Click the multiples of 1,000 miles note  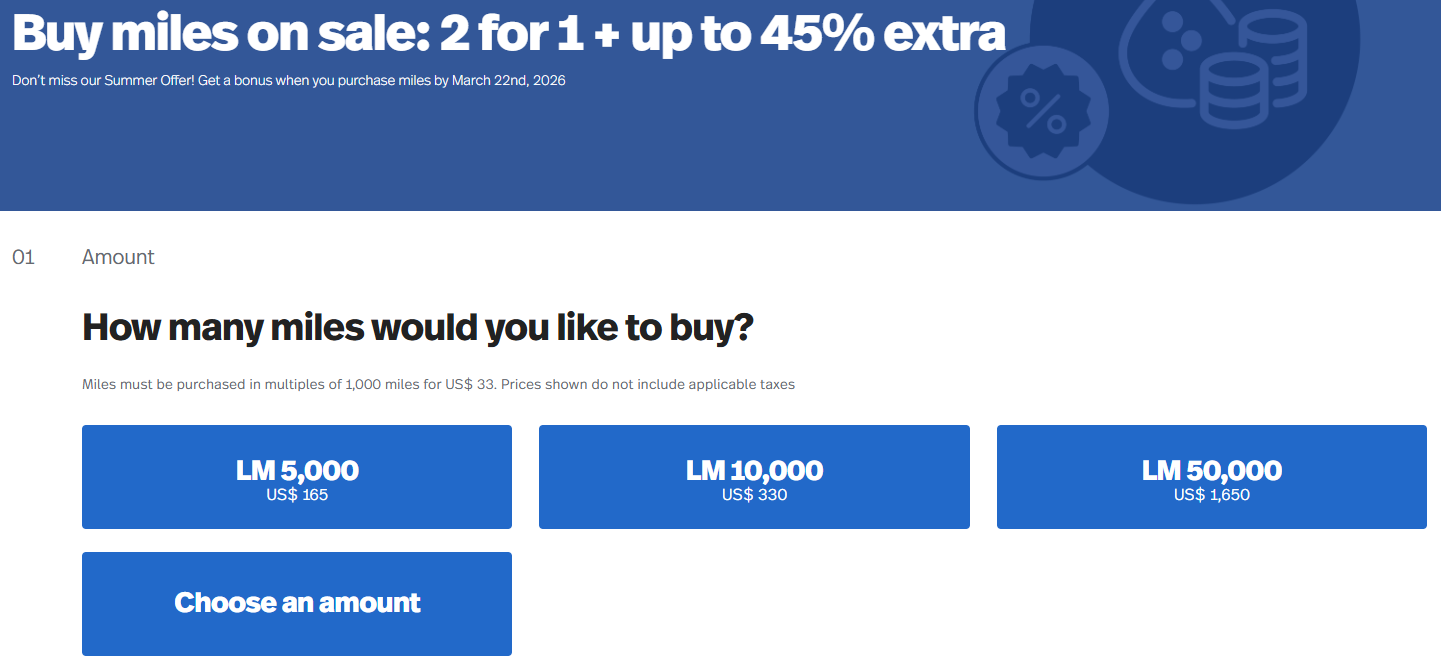click(438, 384)
